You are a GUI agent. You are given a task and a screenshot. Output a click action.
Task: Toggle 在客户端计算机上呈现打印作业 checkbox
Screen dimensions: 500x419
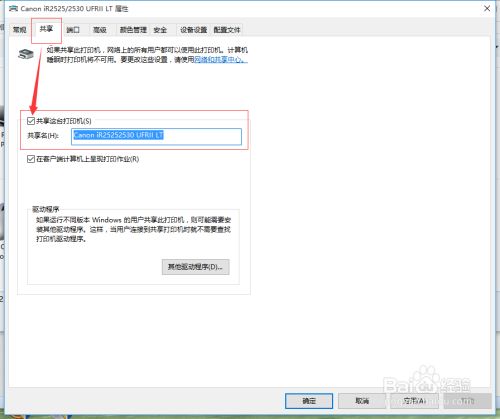pyautogui.click(x=31, y=159)
